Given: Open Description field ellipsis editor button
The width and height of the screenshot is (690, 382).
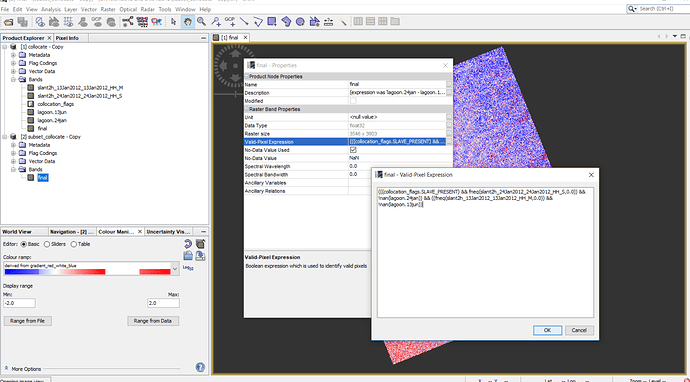Looking at the screenshot, I should click(x=449, y=93).
